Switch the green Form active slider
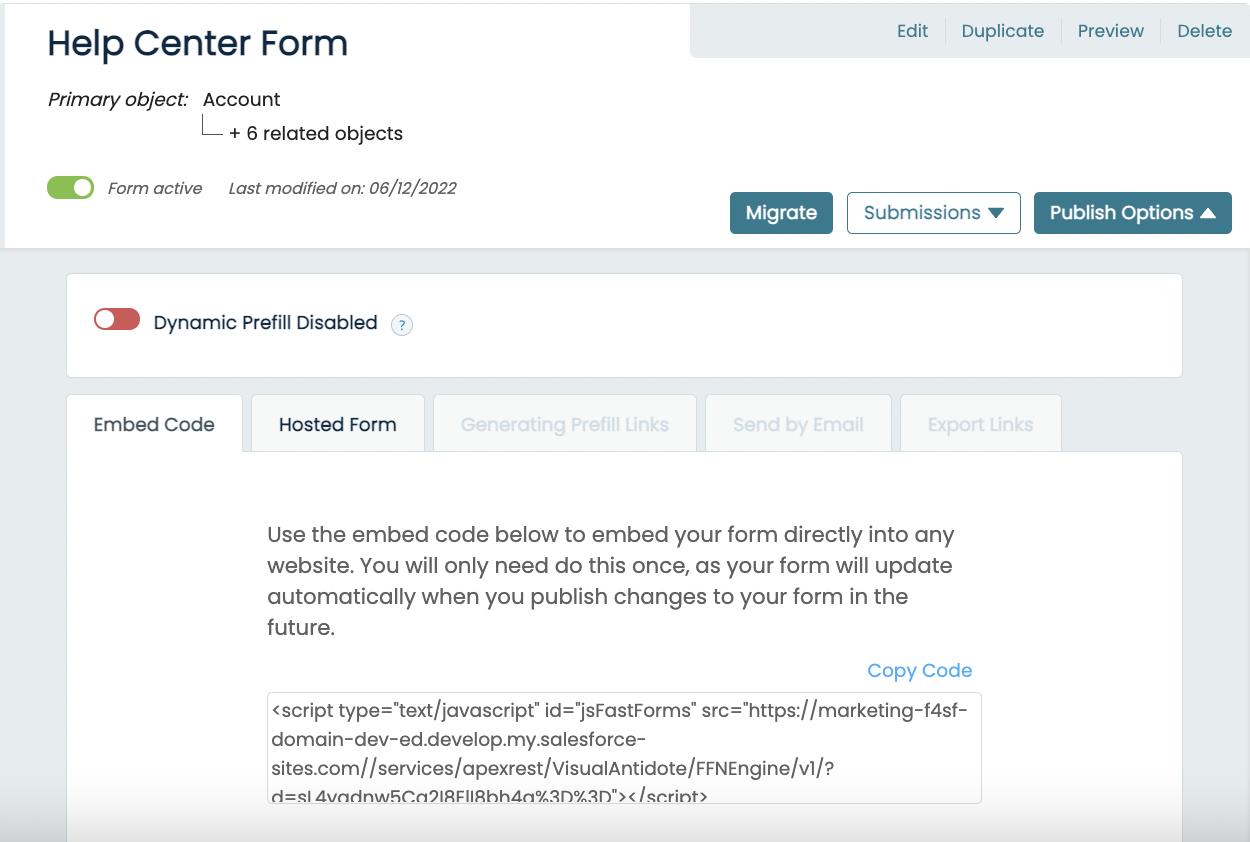Viewport: 1250px width, 842px height. [70, 187]
